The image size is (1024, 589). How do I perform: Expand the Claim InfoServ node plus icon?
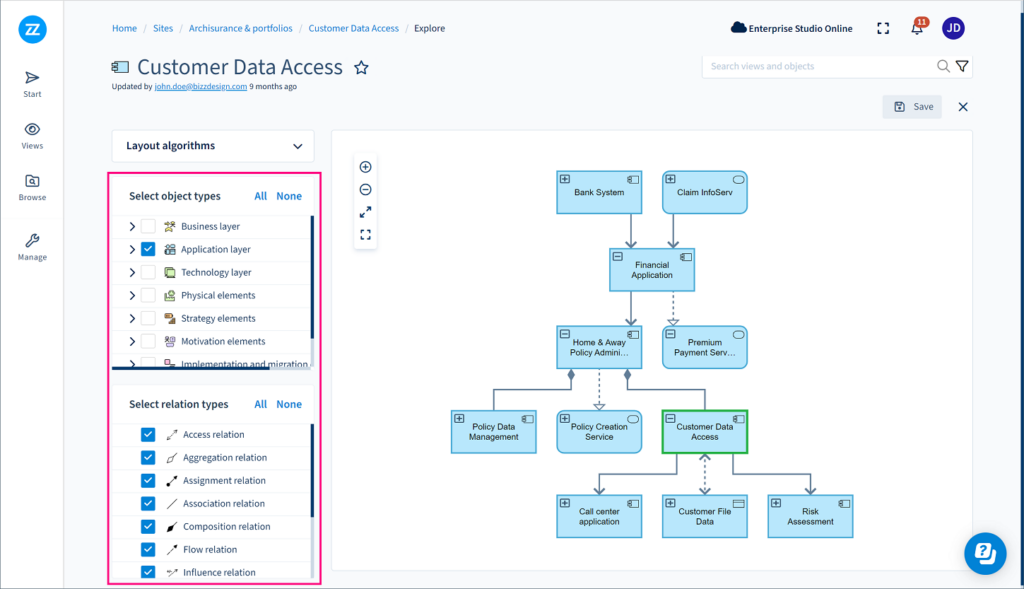pos(670,179)
